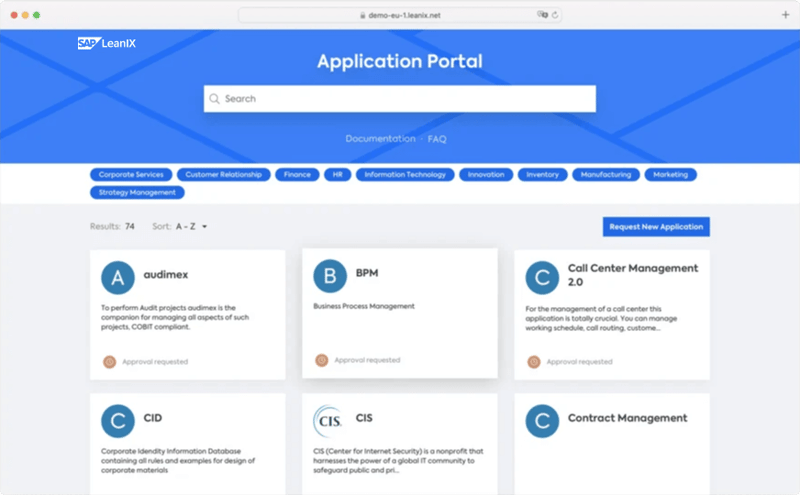Toggle the HR category filter
This screenshot has width=800, height=495.
(x=338, y=174)
